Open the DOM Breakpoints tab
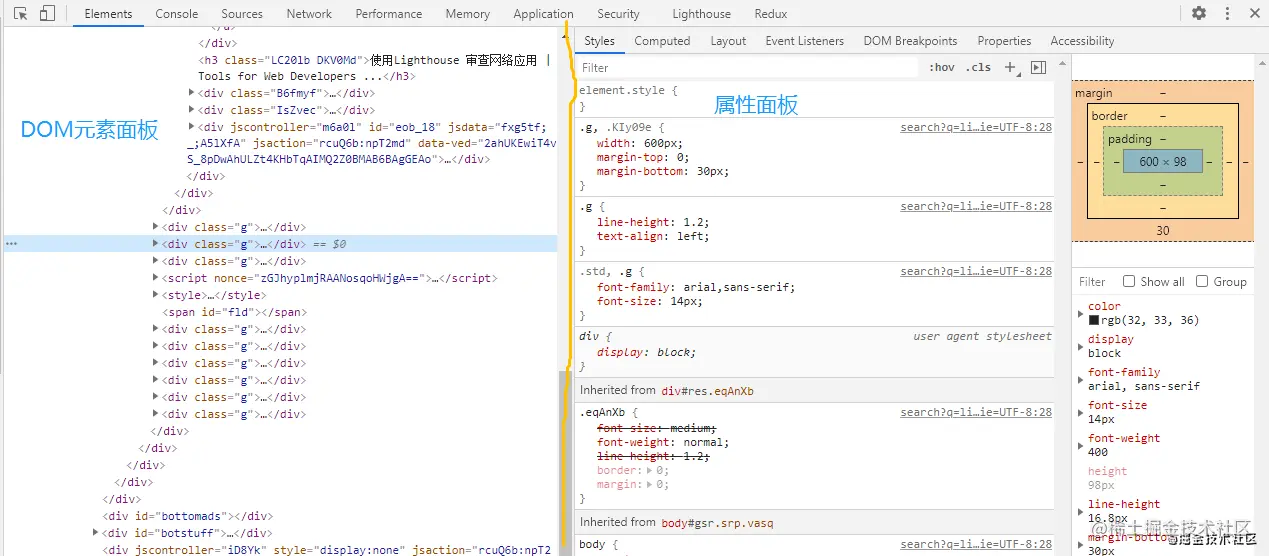Screen dimensions: 1269x556 point(910,41)
